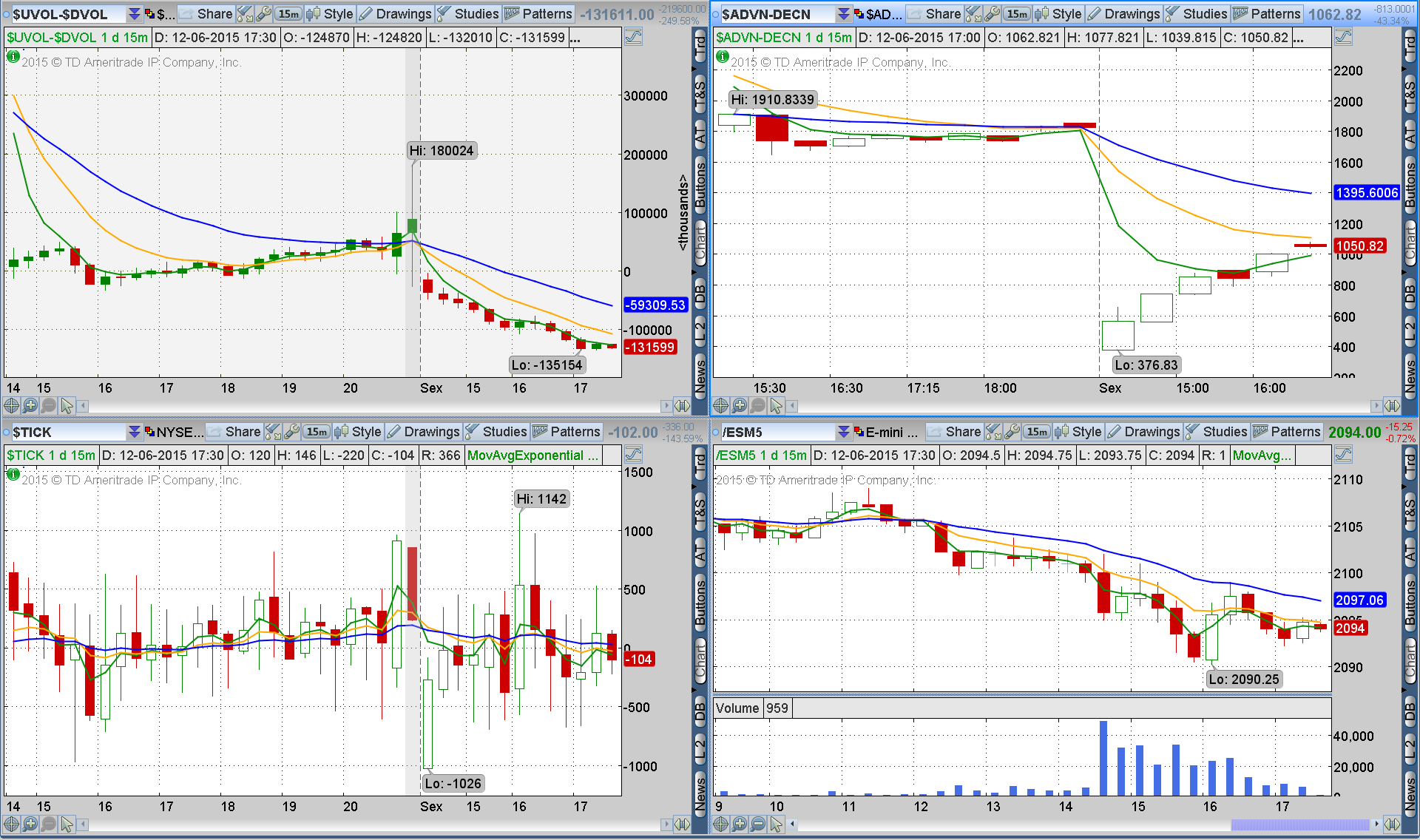1420x840 pixels.
Task: Expand symbol dropdown next to $TICK
Action: (x=134, y=432)
